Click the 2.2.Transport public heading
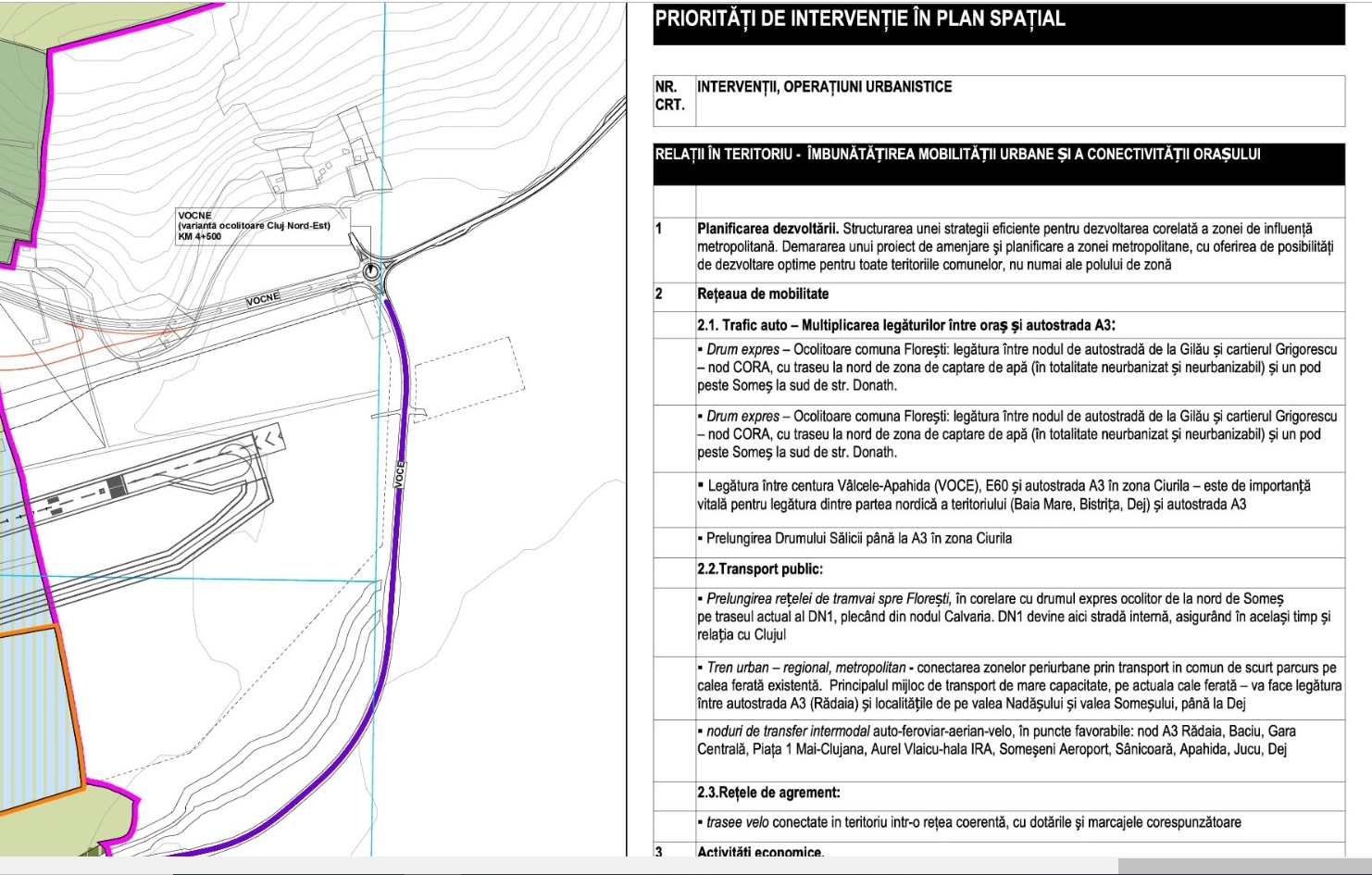The height and width of the screenshot is (875, 1372). click(x=760, y=569)
